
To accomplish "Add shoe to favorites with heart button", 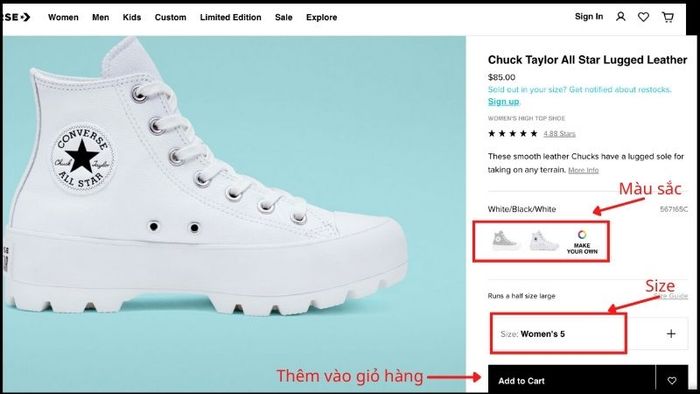I will click(x=672, y=380).
